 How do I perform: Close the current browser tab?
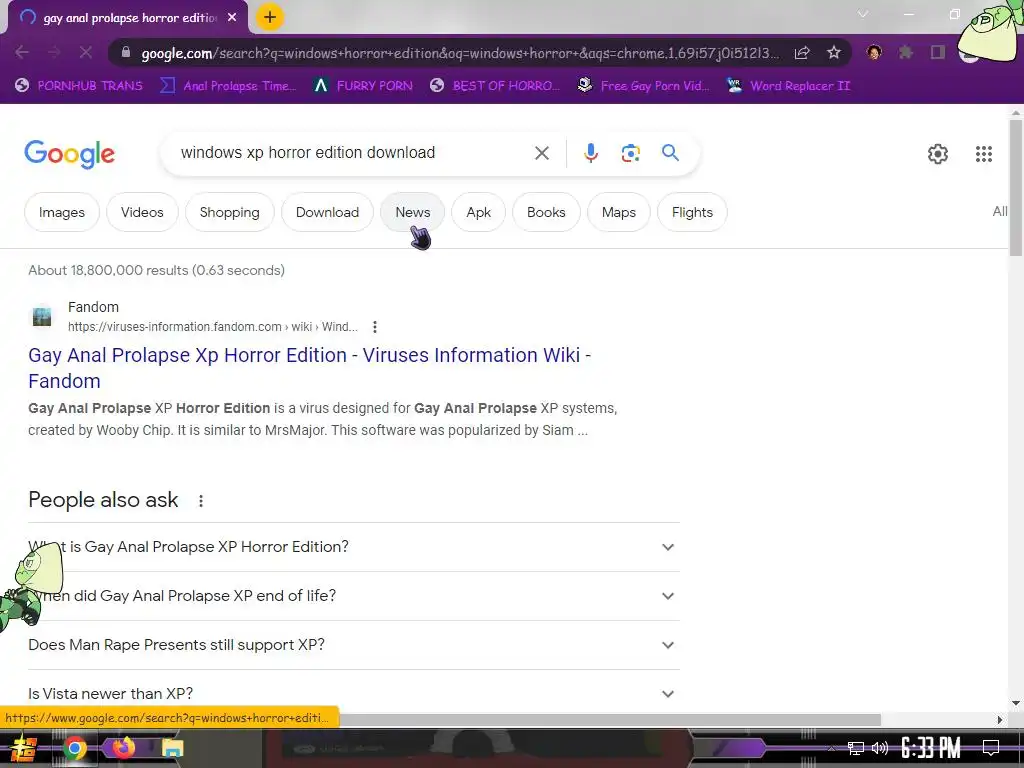pos(232,18)
